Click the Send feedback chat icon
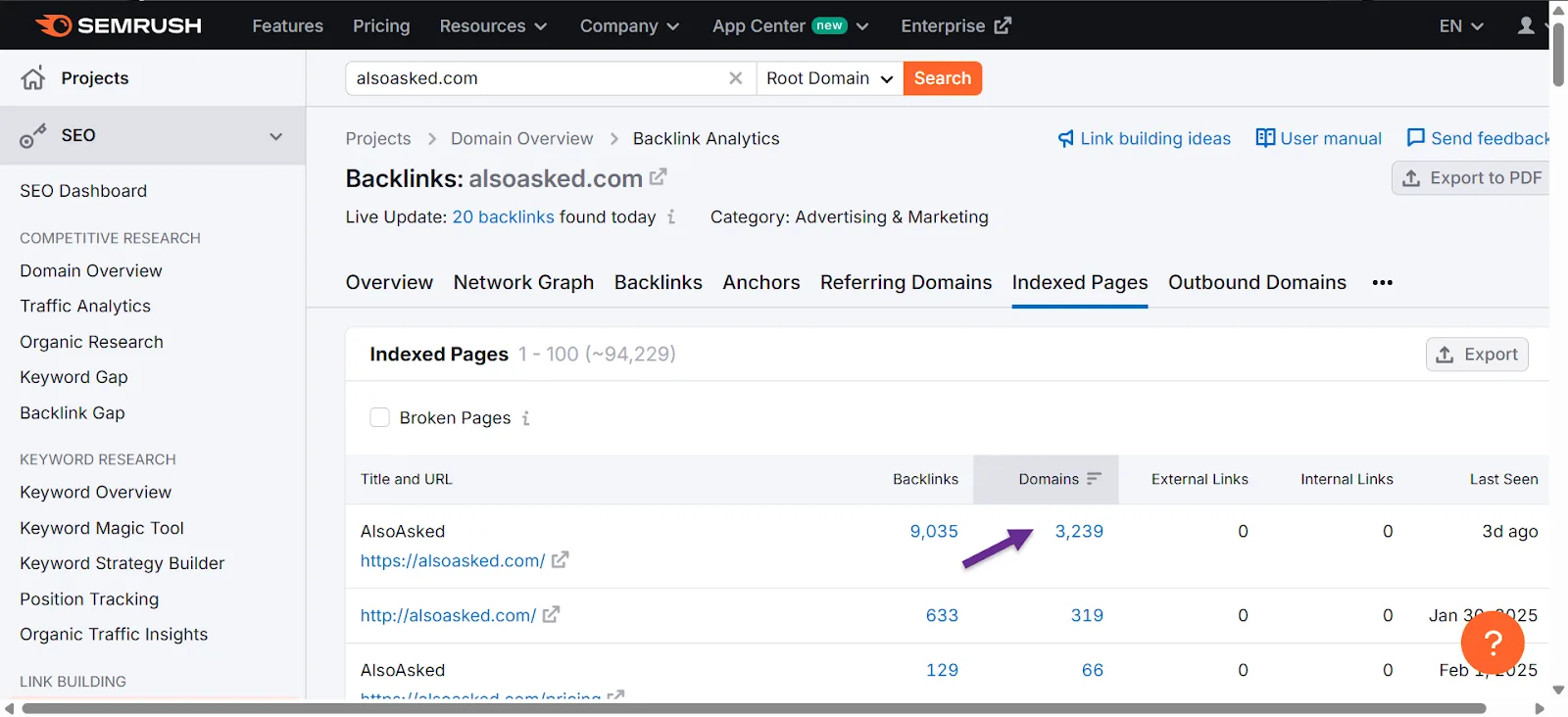 [1416, 138]
